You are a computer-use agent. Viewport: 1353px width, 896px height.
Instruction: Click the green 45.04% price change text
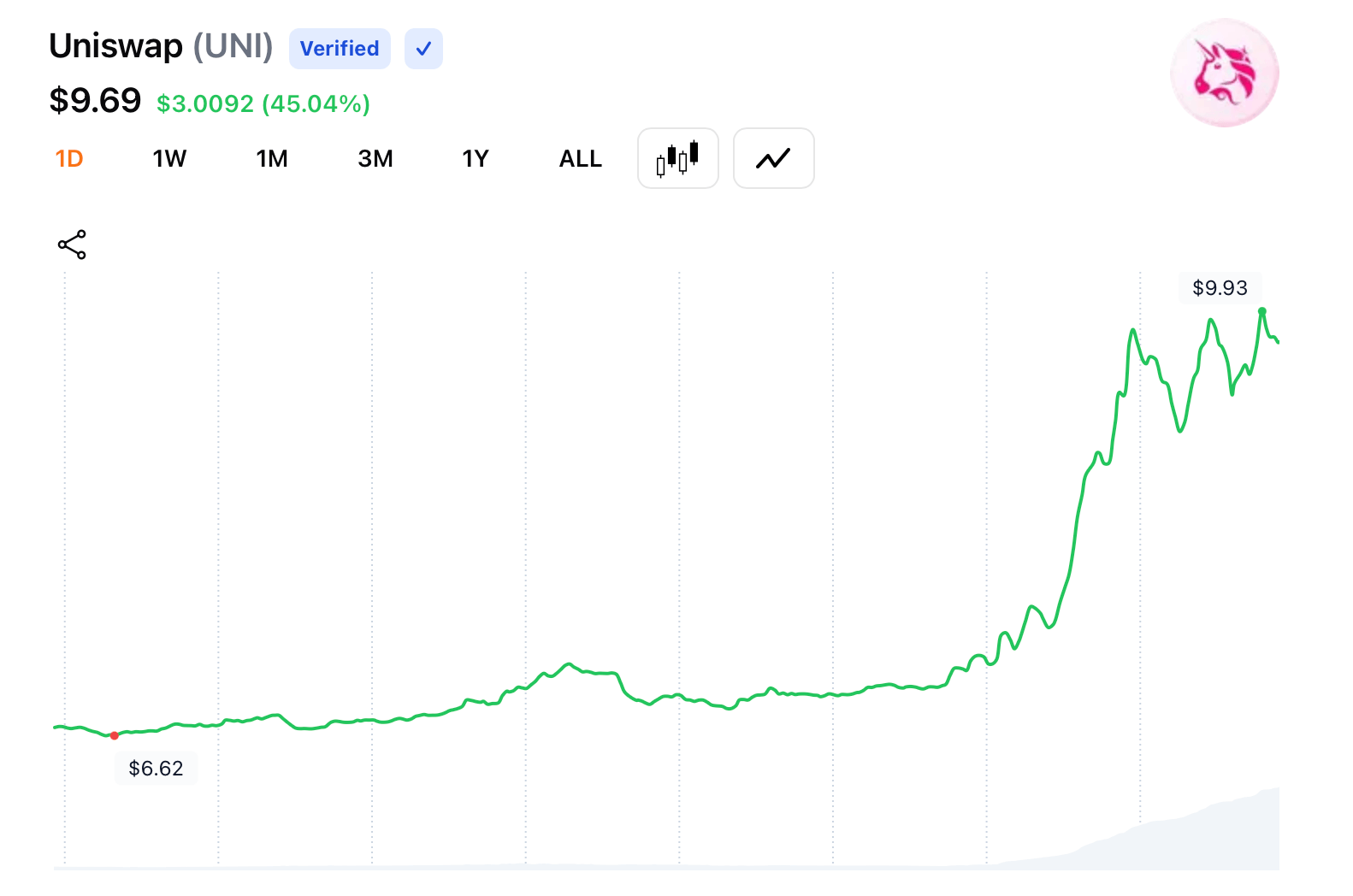(263, 104)
